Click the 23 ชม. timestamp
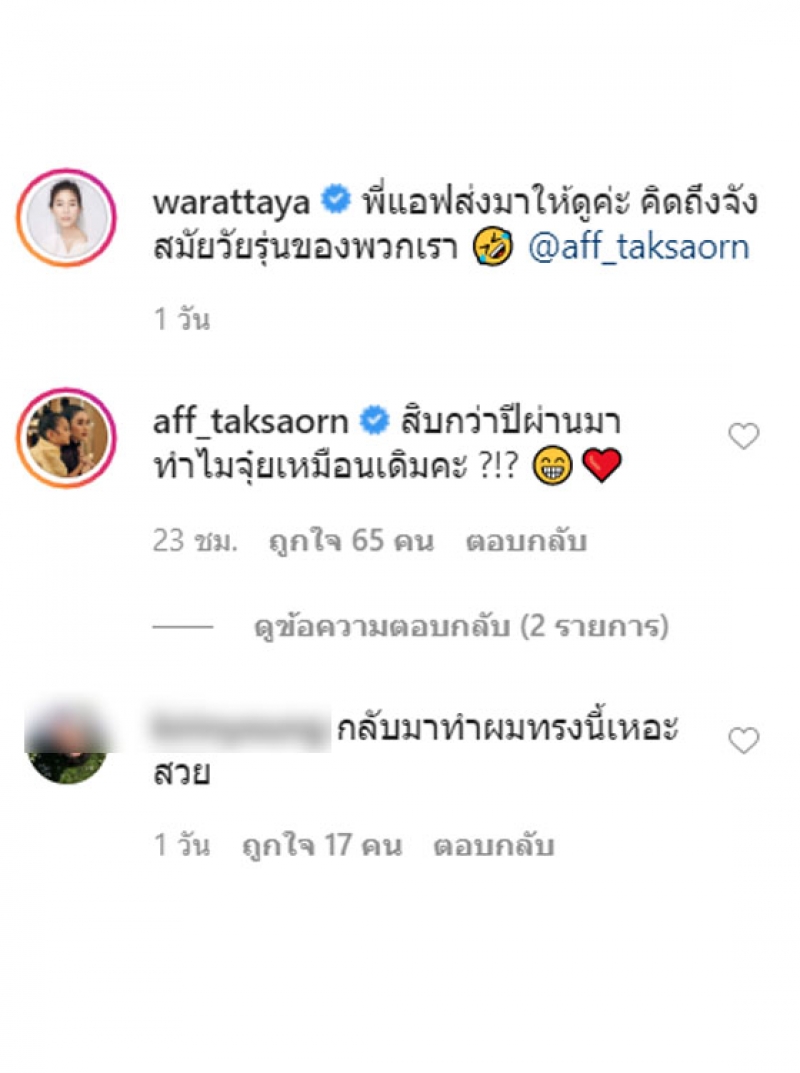Viewport: 800px width, 1073px height. click(x=195, y=541)
